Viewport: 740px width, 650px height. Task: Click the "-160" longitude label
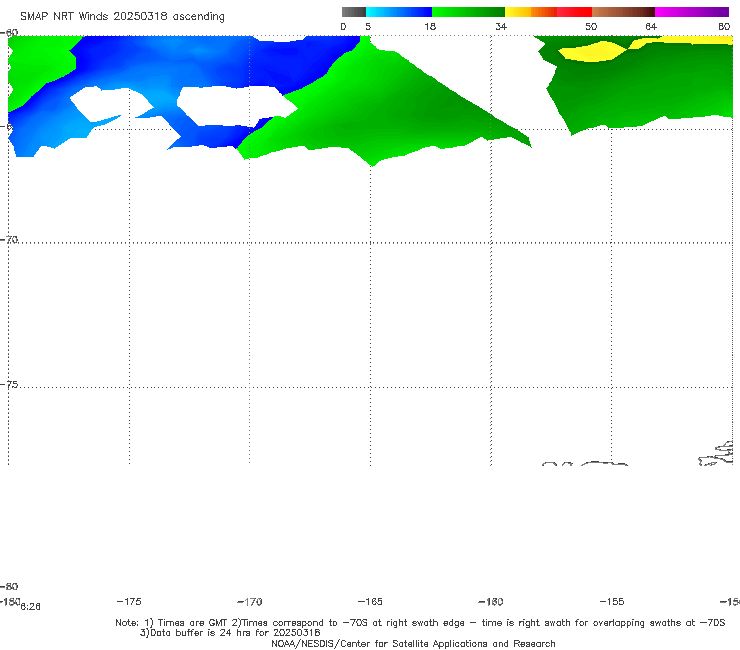tap(491, 602)
